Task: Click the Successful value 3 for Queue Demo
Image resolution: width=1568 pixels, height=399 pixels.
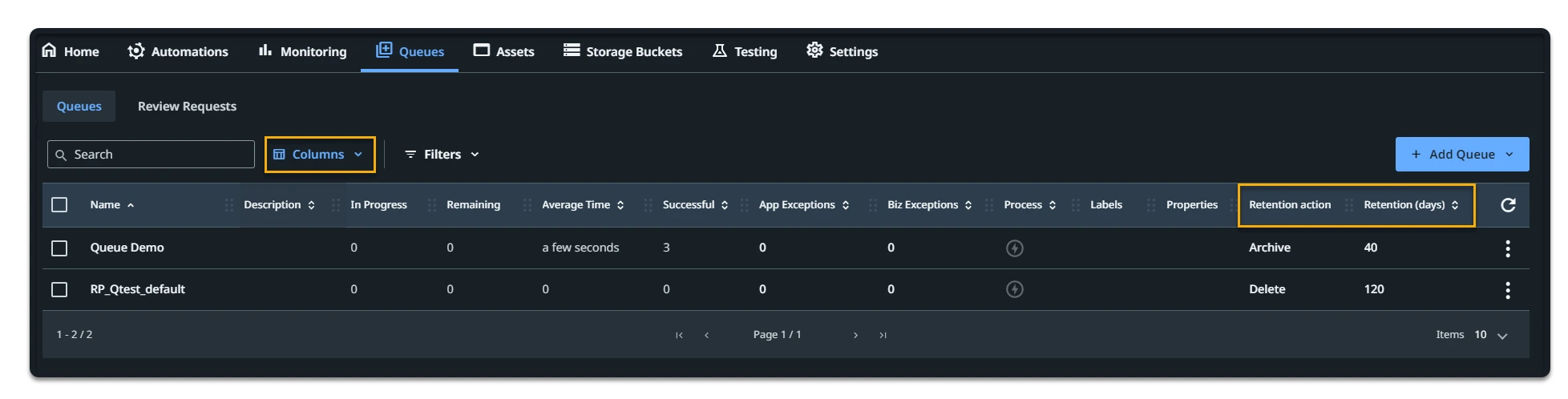Action: (x=666, y=248)
